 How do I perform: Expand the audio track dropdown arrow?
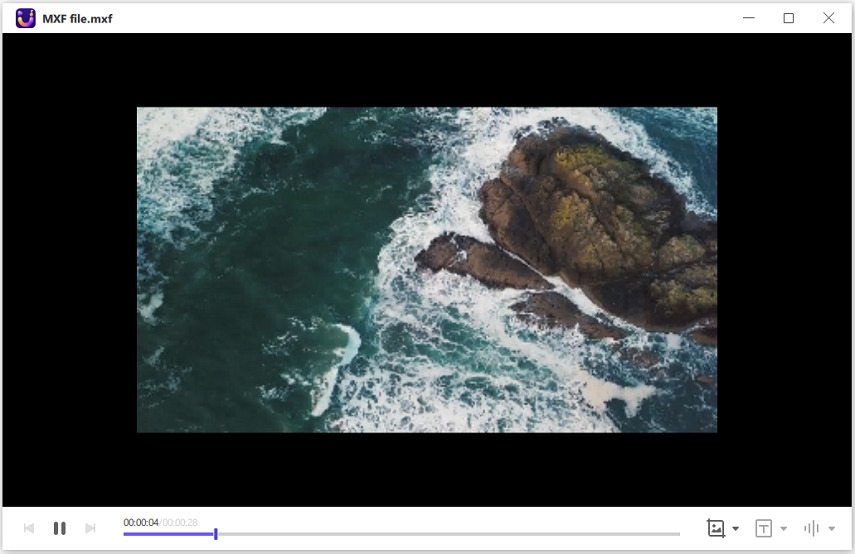click(x=832, y=528)
